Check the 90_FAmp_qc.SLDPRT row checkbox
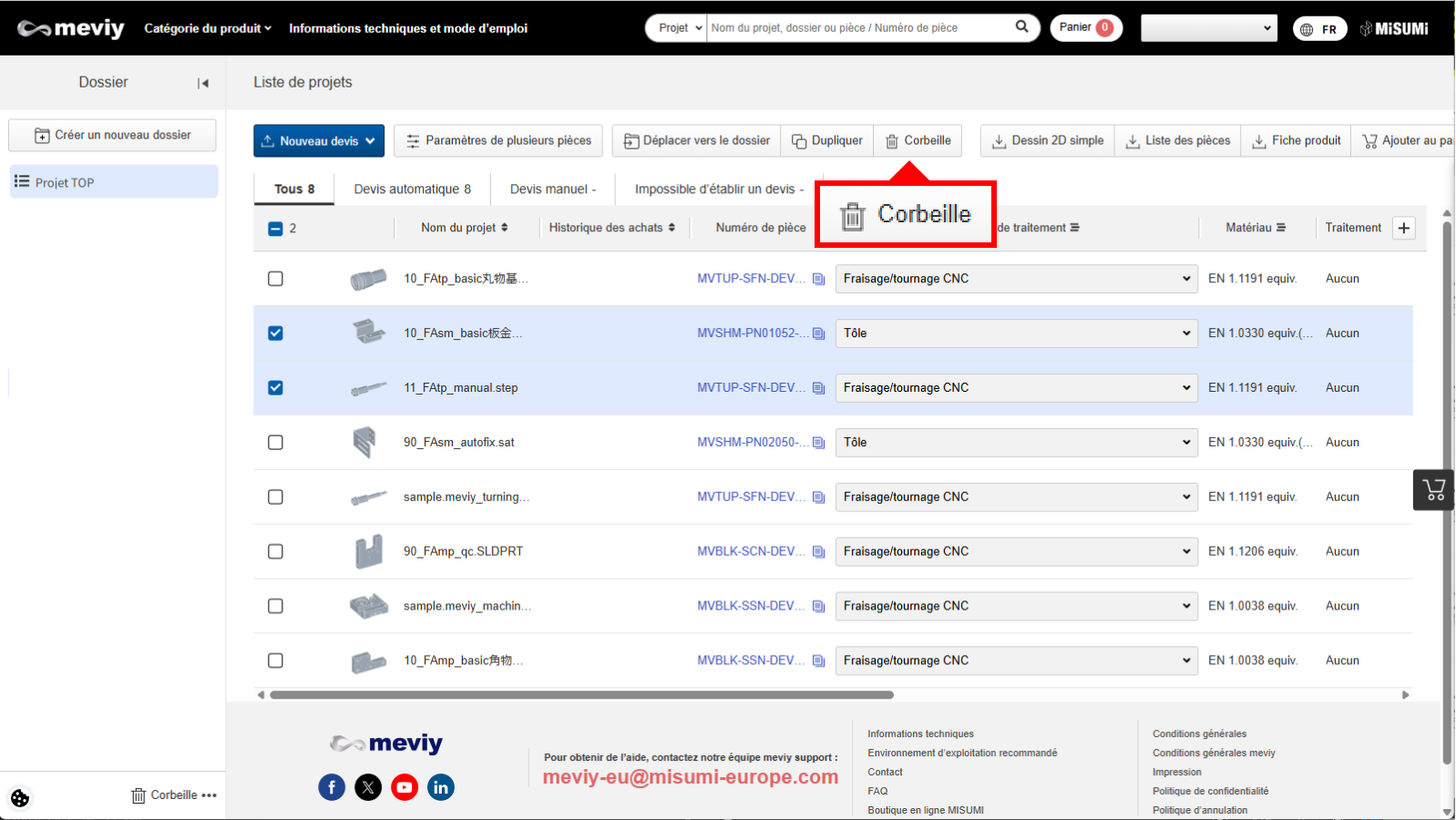The width and height of the screenshot is (1456, 820). 275,551
